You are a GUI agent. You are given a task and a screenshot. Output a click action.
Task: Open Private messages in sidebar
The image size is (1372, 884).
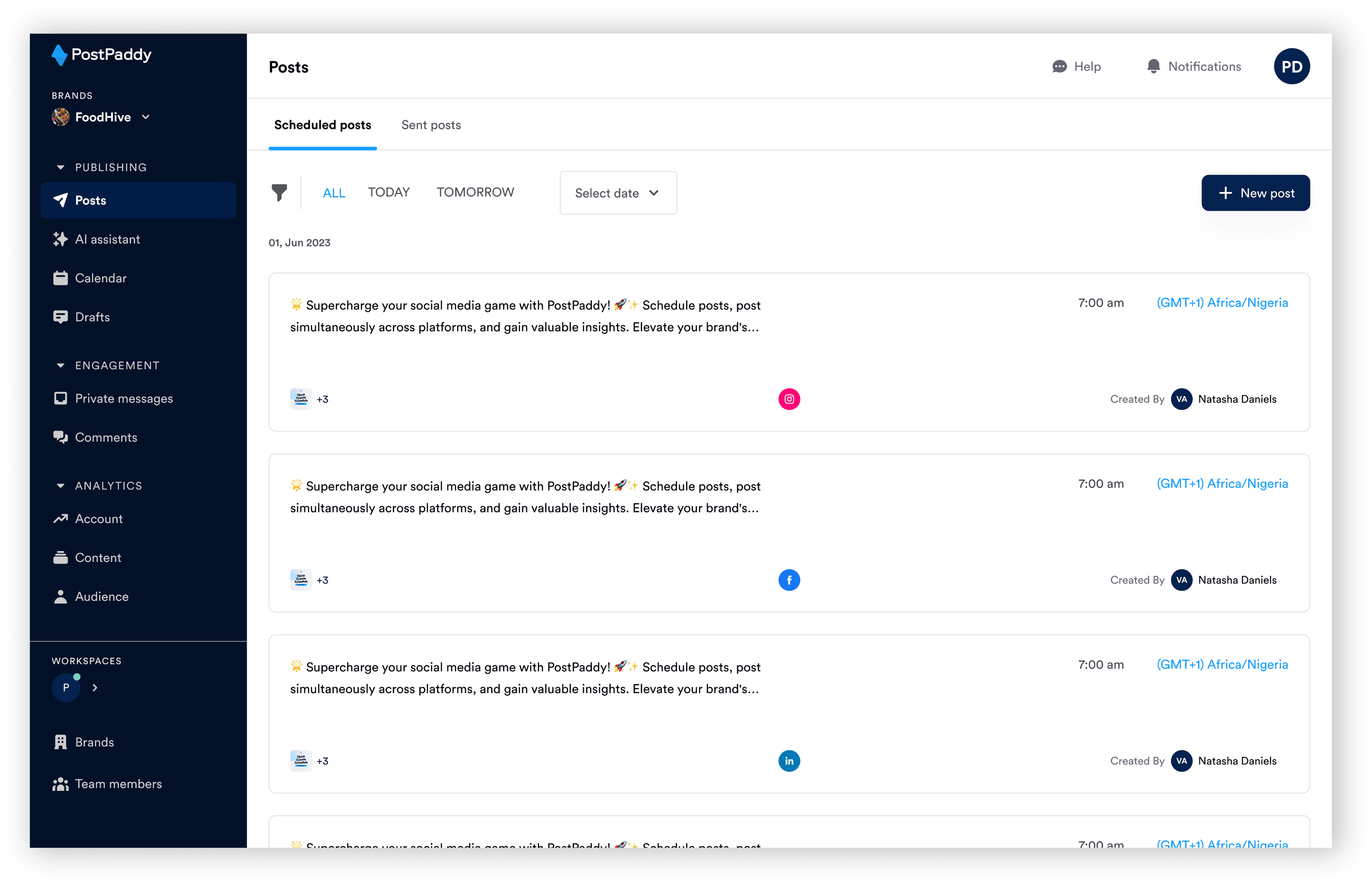click(123, 398)
